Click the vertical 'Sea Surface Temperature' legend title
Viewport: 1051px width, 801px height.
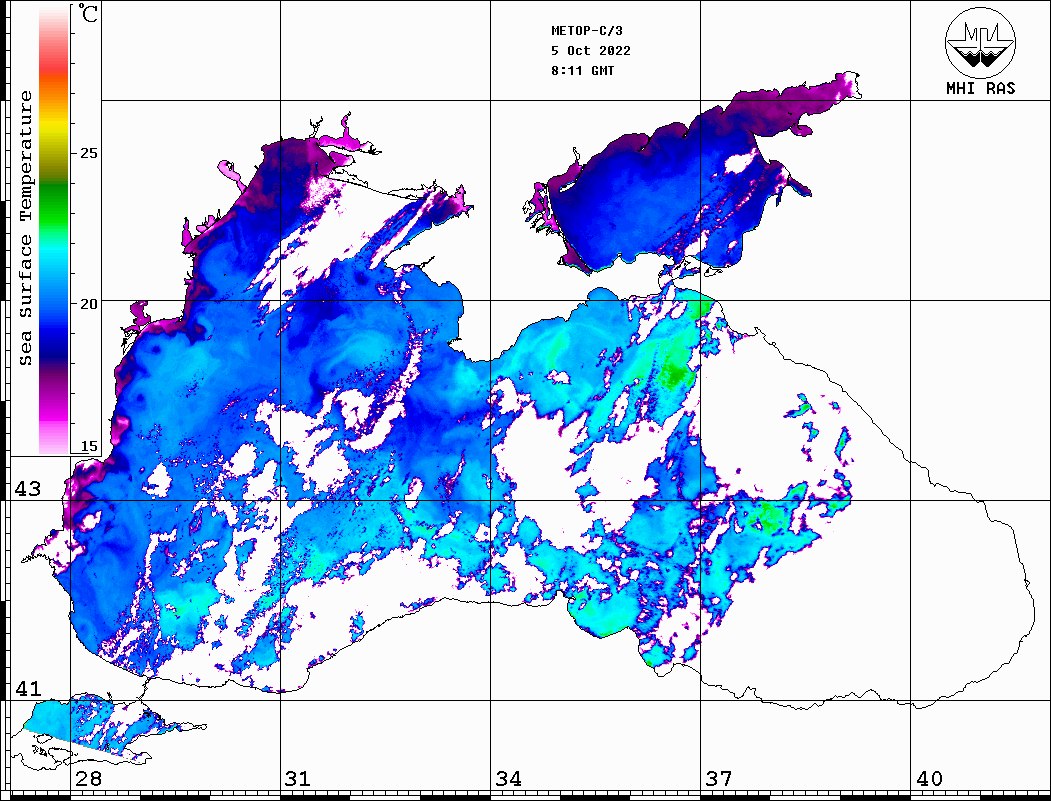click(x=26, y=229)
